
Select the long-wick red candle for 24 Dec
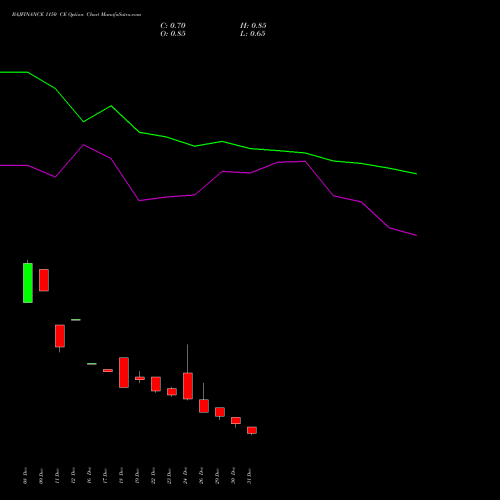pyautogui.click(x=188, y=386)
